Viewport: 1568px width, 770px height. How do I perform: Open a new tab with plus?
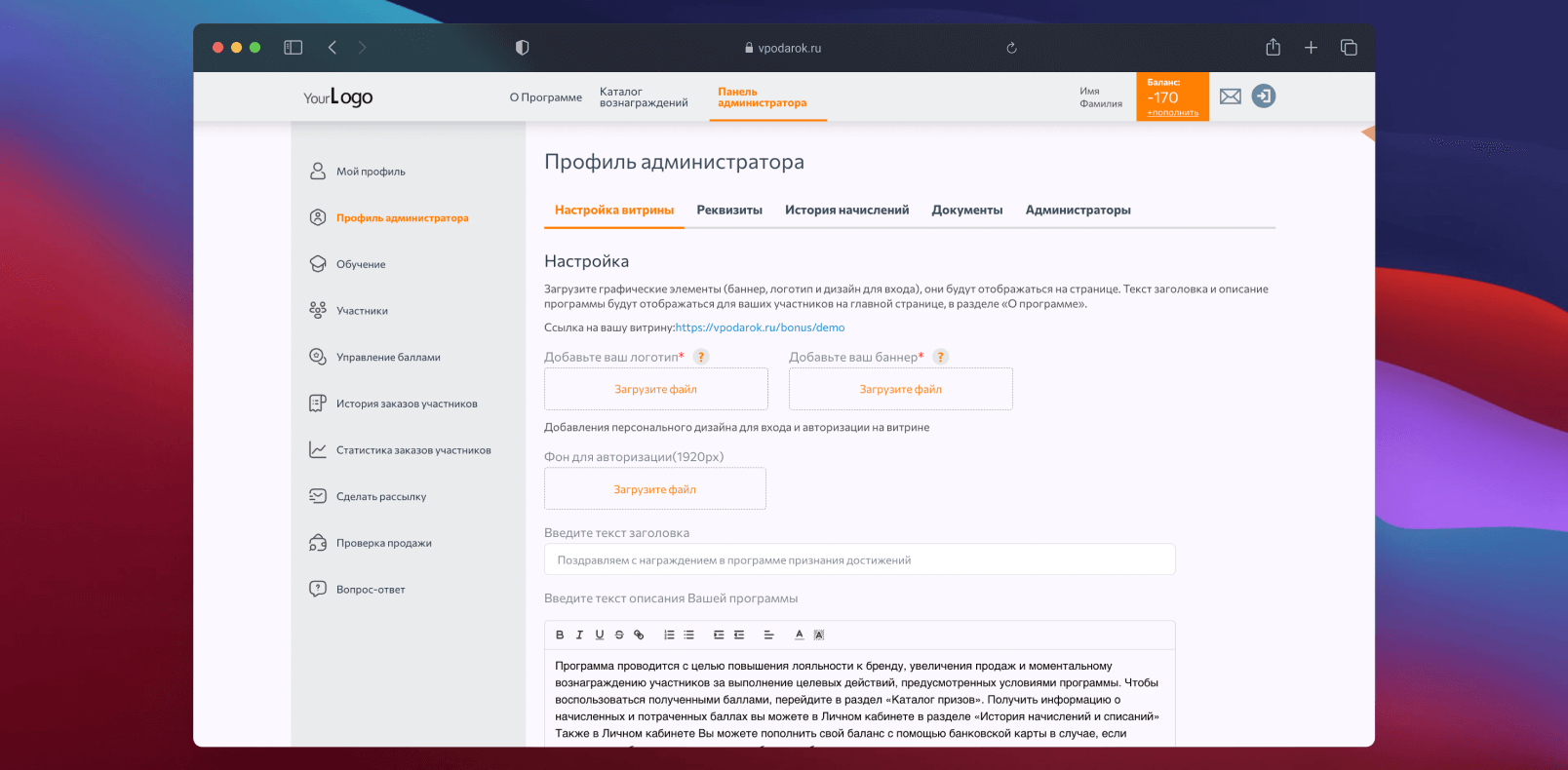pyautogui.click(x=1311, y=48)
